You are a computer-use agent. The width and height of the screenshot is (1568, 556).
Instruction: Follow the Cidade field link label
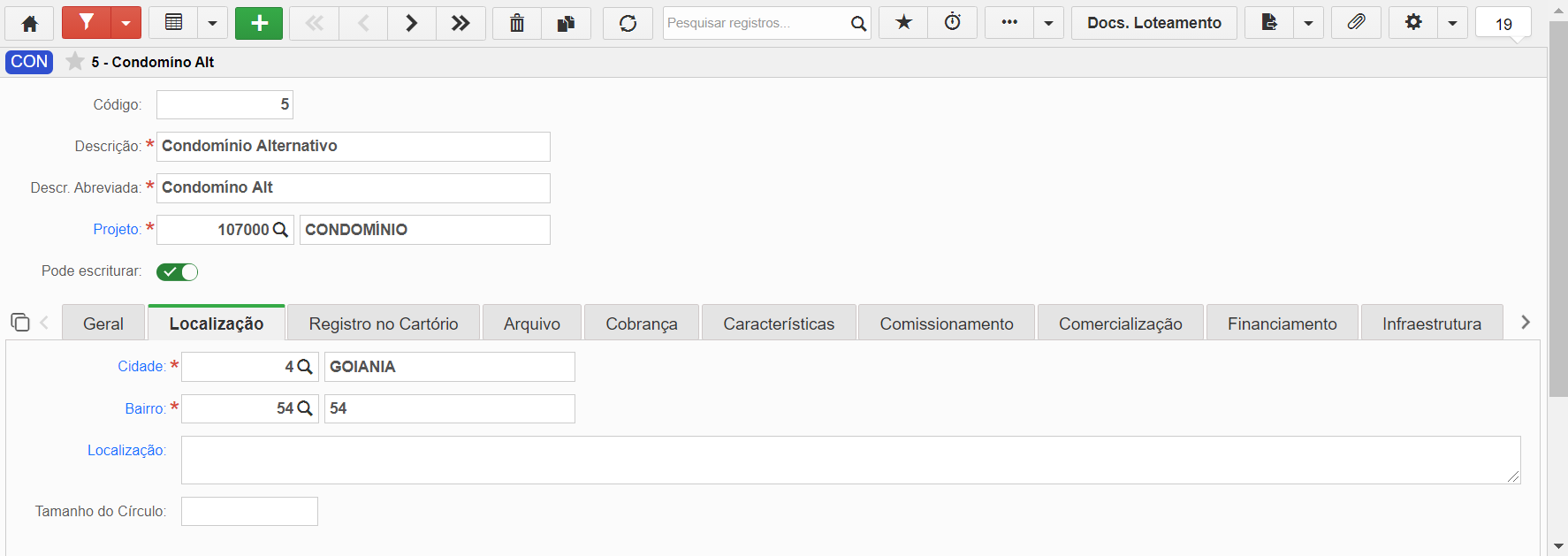[x=141, y=366]
